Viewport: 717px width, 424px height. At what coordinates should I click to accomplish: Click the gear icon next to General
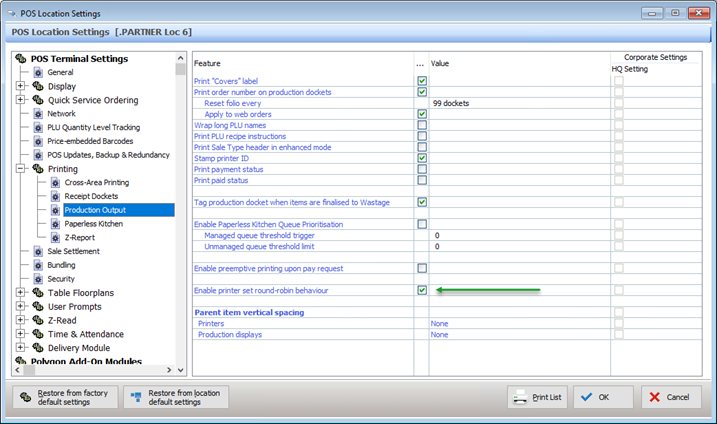pos(38,73)
